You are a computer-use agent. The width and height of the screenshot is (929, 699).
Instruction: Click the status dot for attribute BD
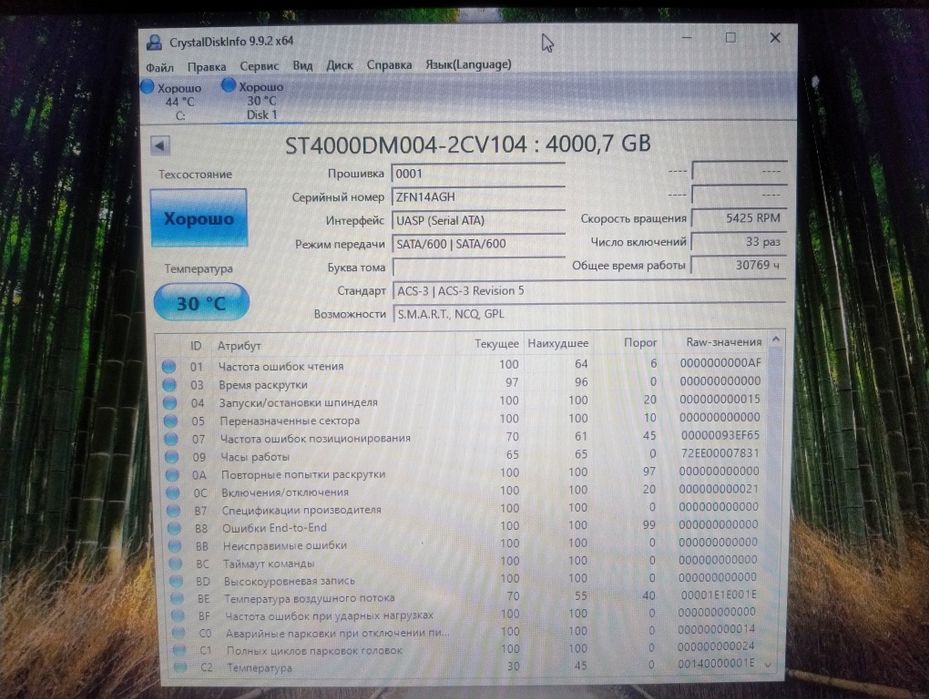click(x=176, y=582)
